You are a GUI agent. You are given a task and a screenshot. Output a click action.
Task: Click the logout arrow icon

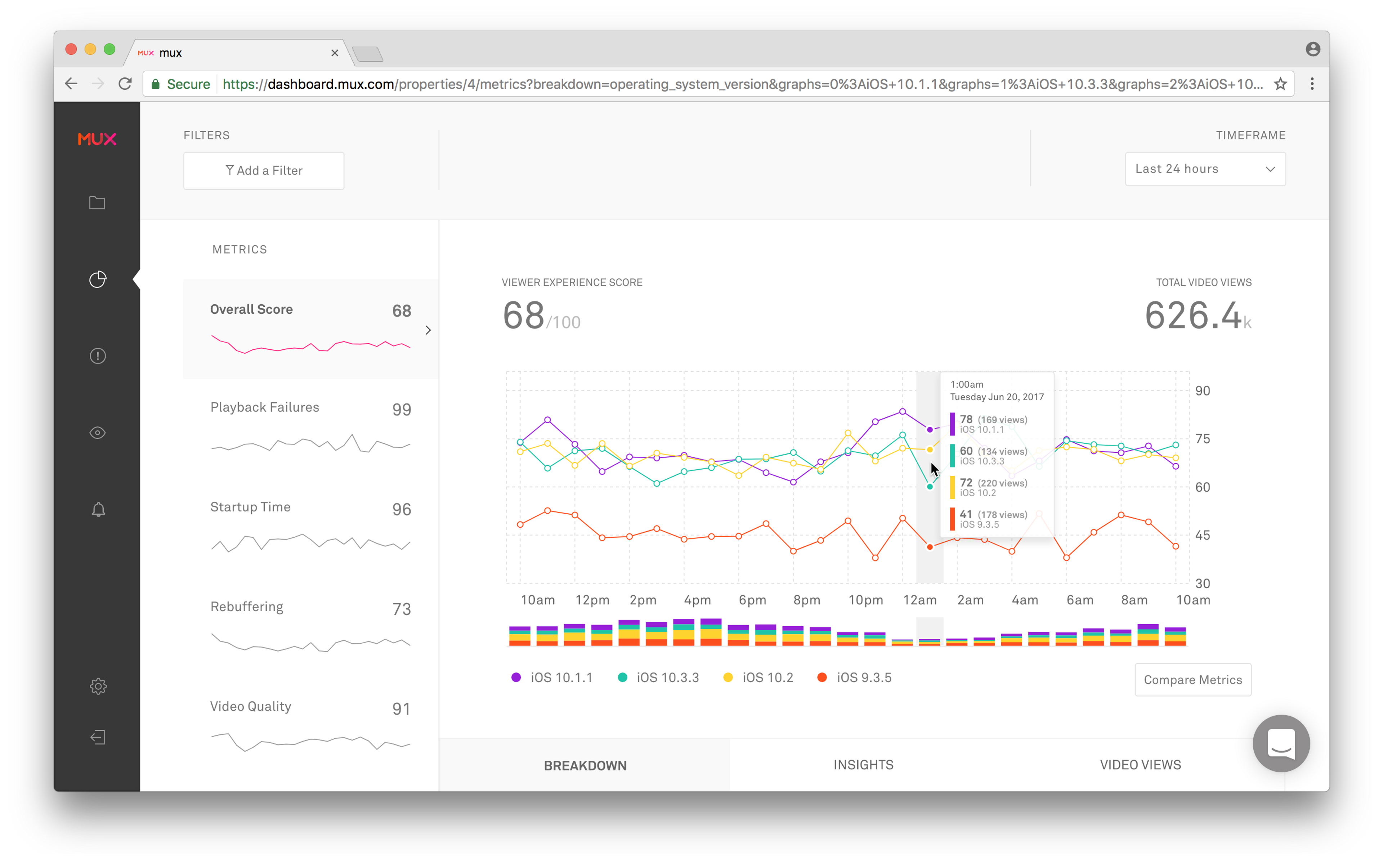pos(98,737)
